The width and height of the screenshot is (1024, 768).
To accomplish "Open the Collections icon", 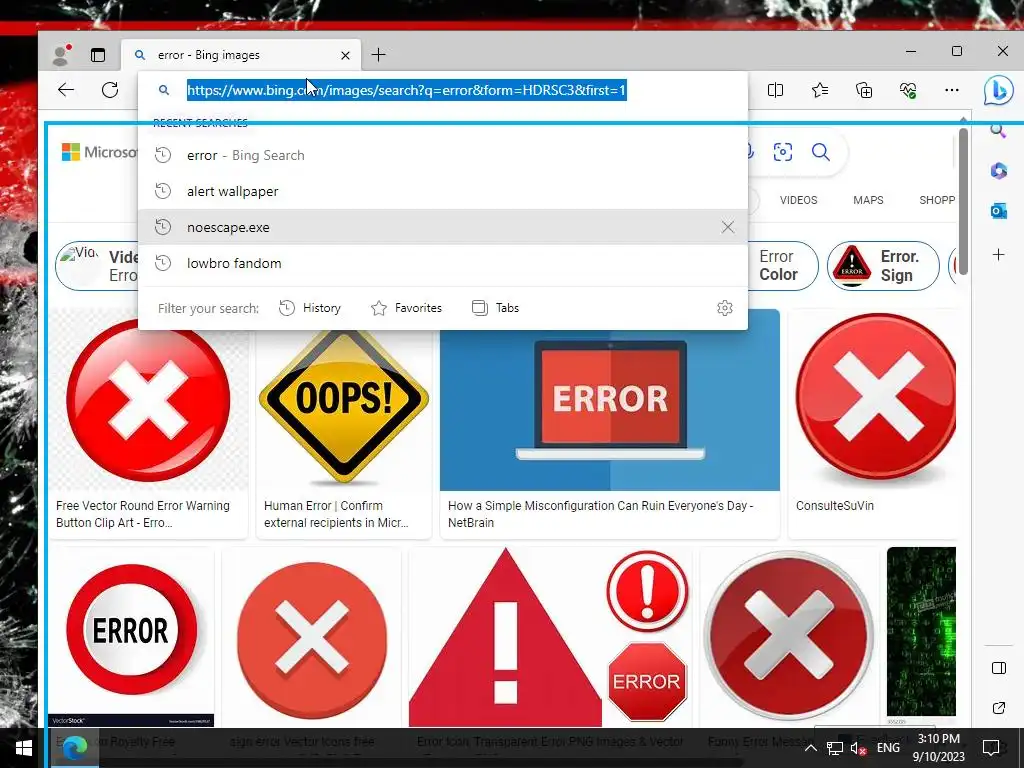I will pyautogui.click(x=864, y=90).
